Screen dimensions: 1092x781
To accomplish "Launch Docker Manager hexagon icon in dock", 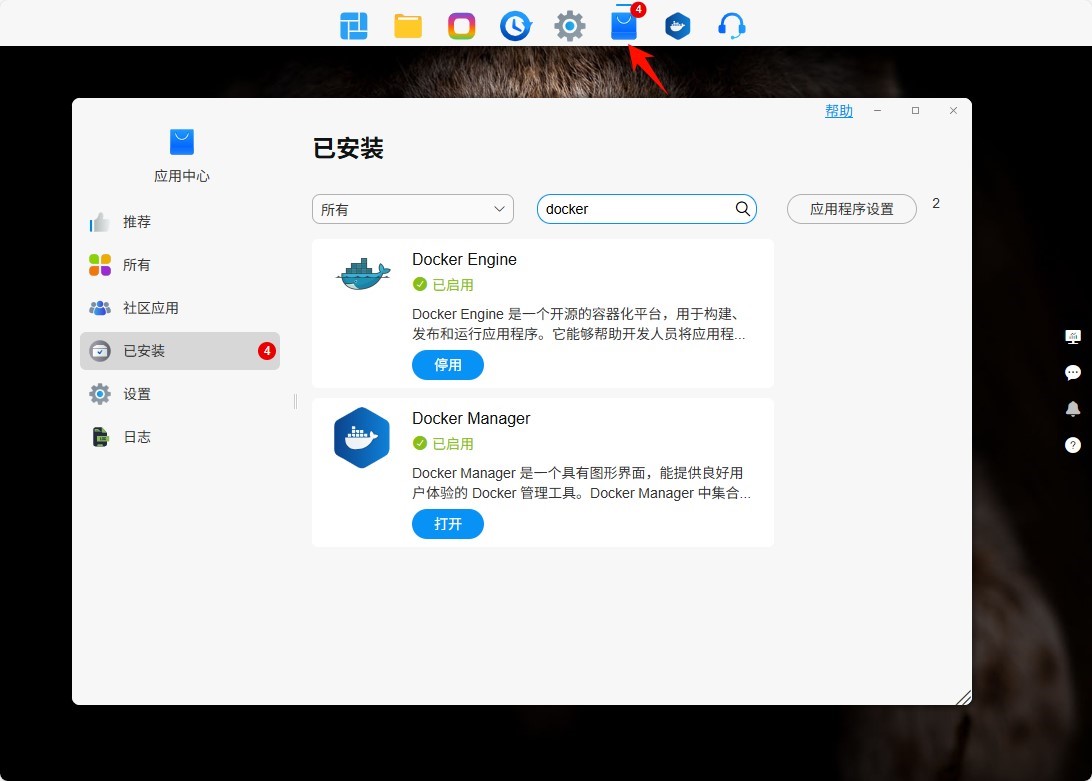I will 678,26.
